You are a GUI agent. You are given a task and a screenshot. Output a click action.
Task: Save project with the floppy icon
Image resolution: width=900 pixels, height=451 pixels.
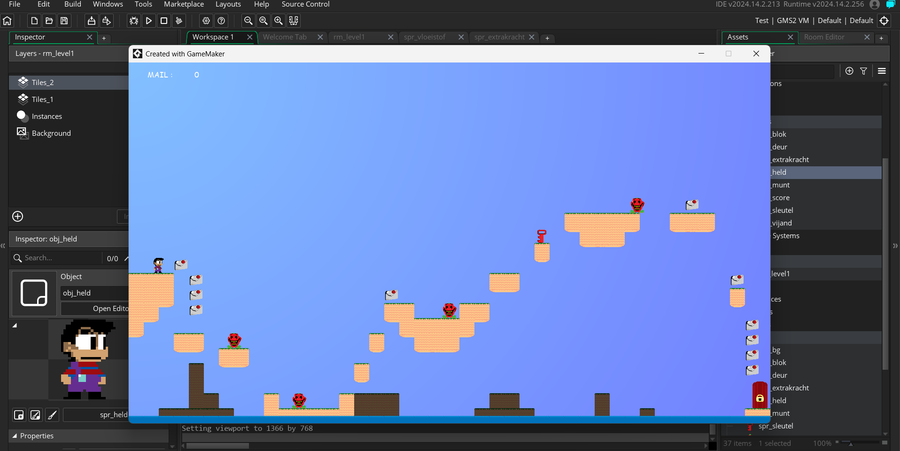64,21
